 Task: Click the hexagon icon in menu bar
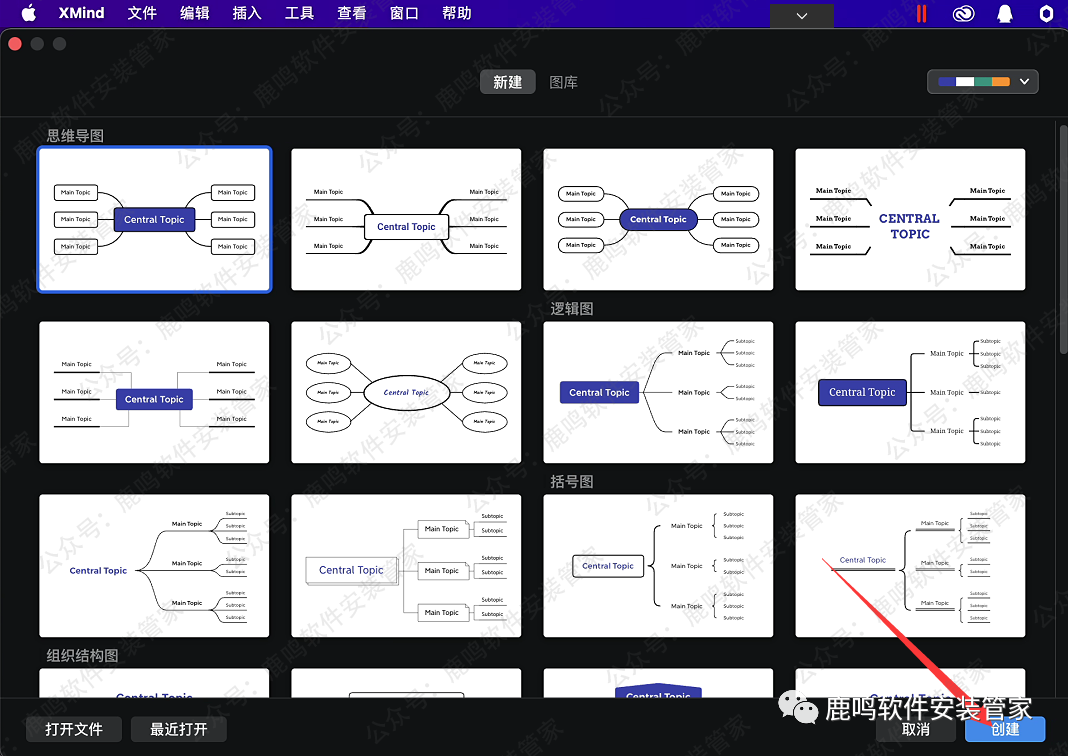click(1046, 14)
